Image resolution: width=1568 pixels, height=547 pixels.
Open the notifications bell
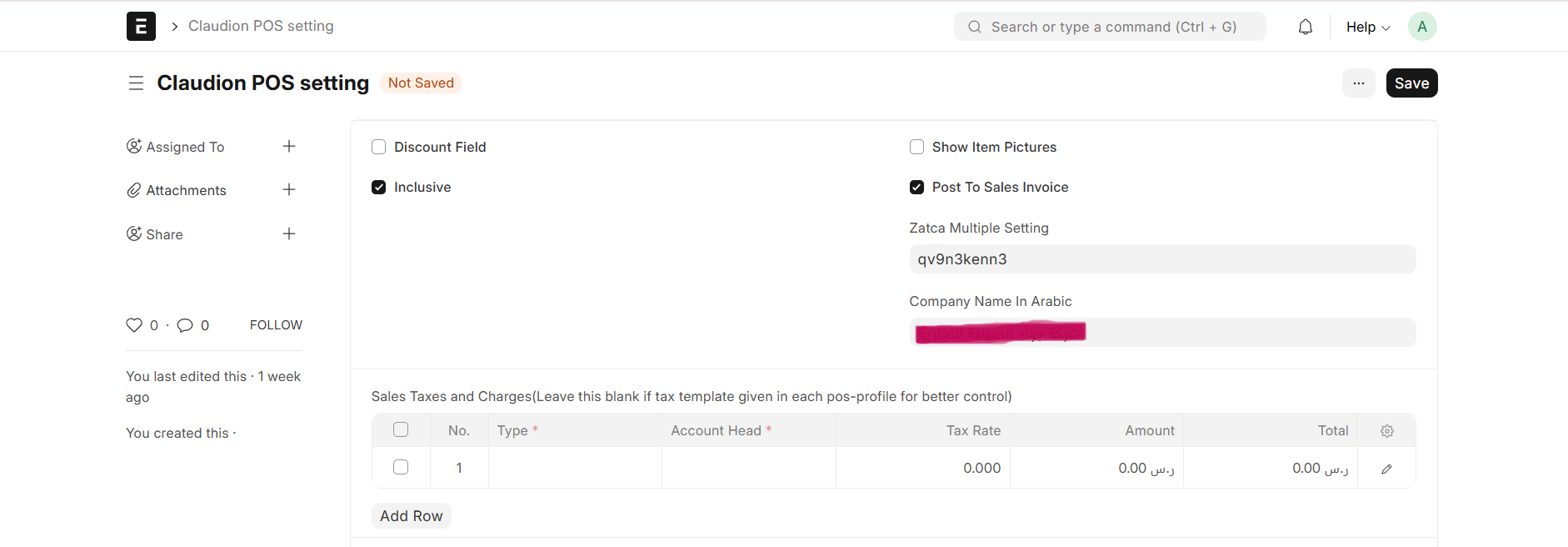[1306, 27]
